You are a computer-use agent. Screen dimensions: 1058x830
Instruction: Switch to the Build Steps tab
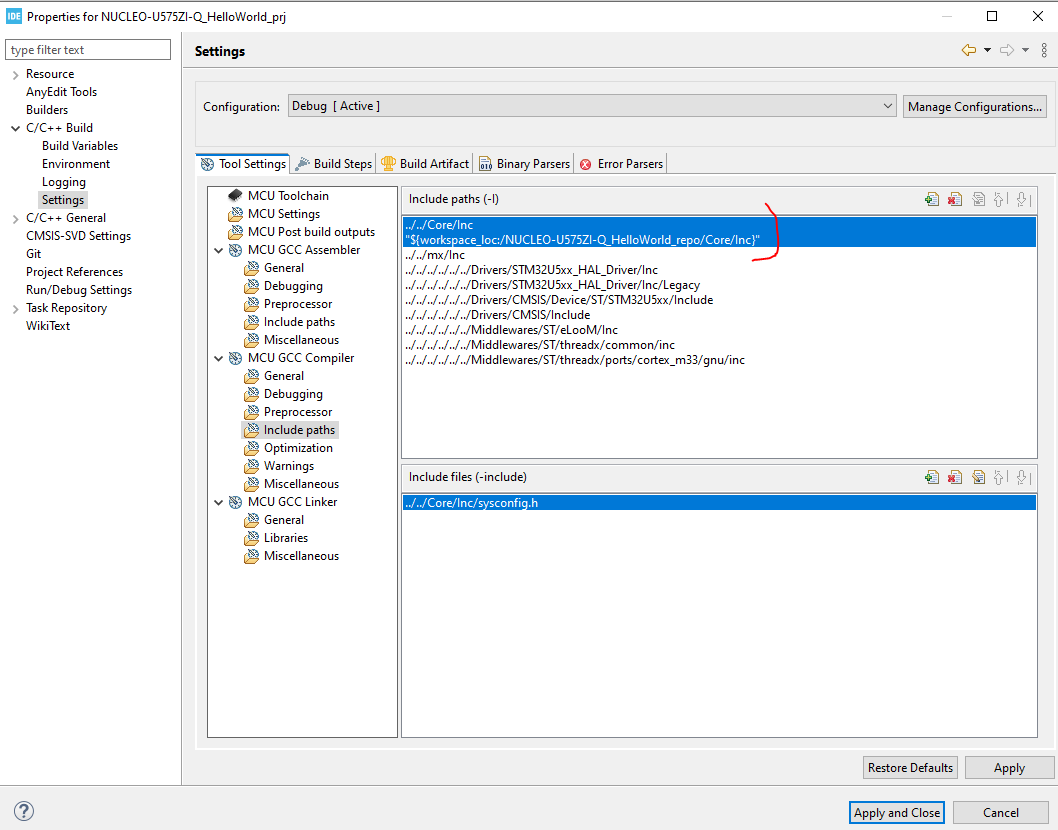[340, 163]
